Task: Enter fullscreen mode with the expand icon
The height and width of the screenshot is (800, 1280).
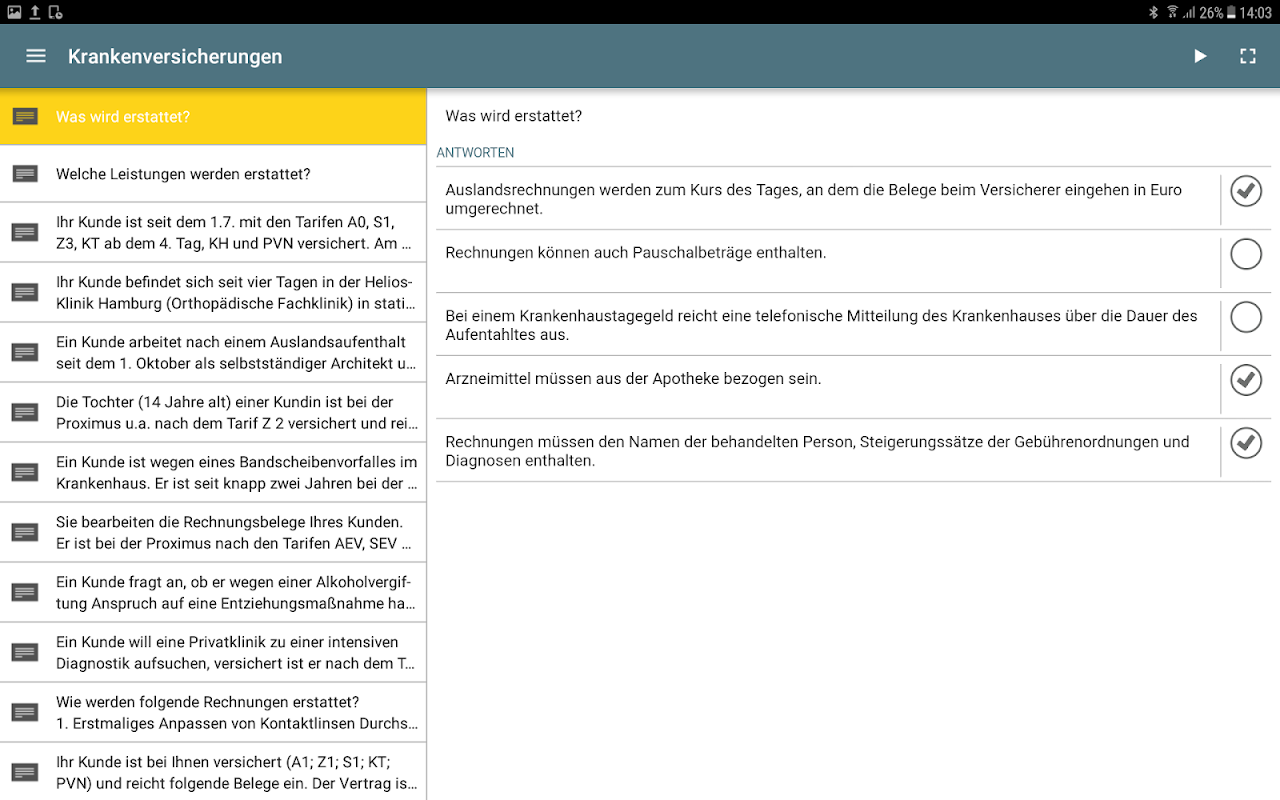Action: pyautogui.click(x=1248, y=56)
